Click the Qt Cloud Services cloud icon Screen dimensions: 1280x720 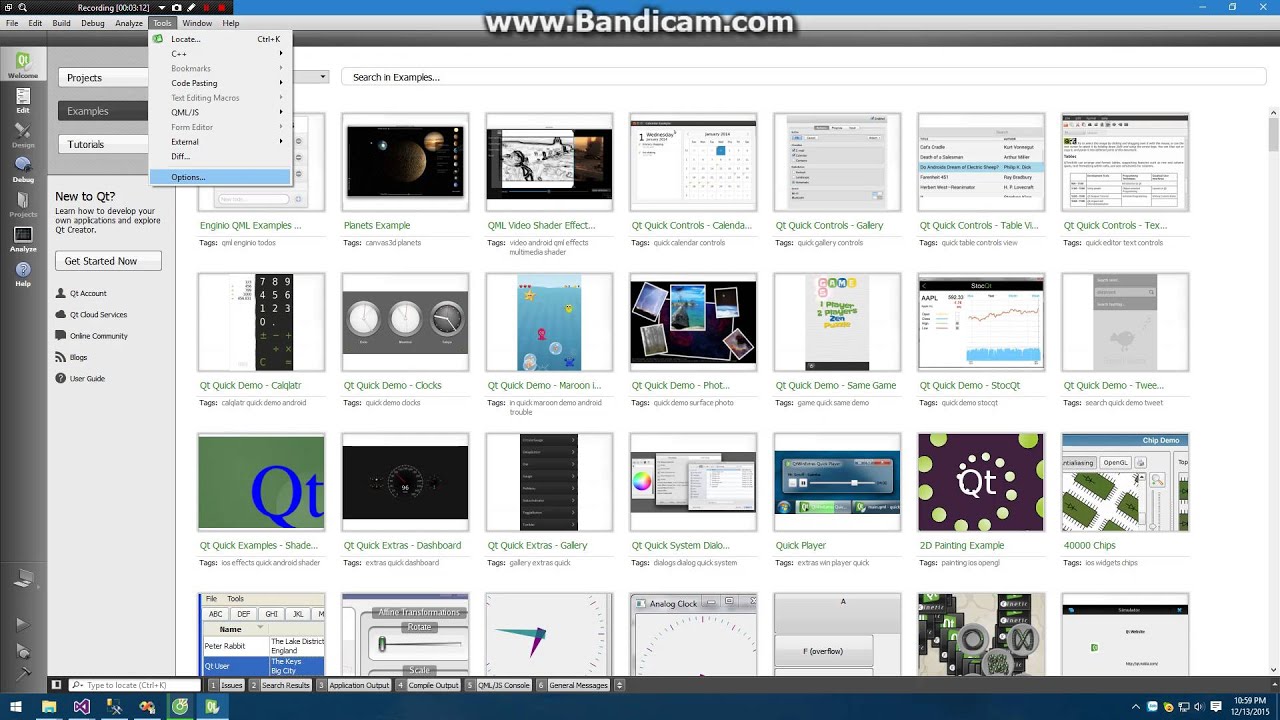pos(61,314)
